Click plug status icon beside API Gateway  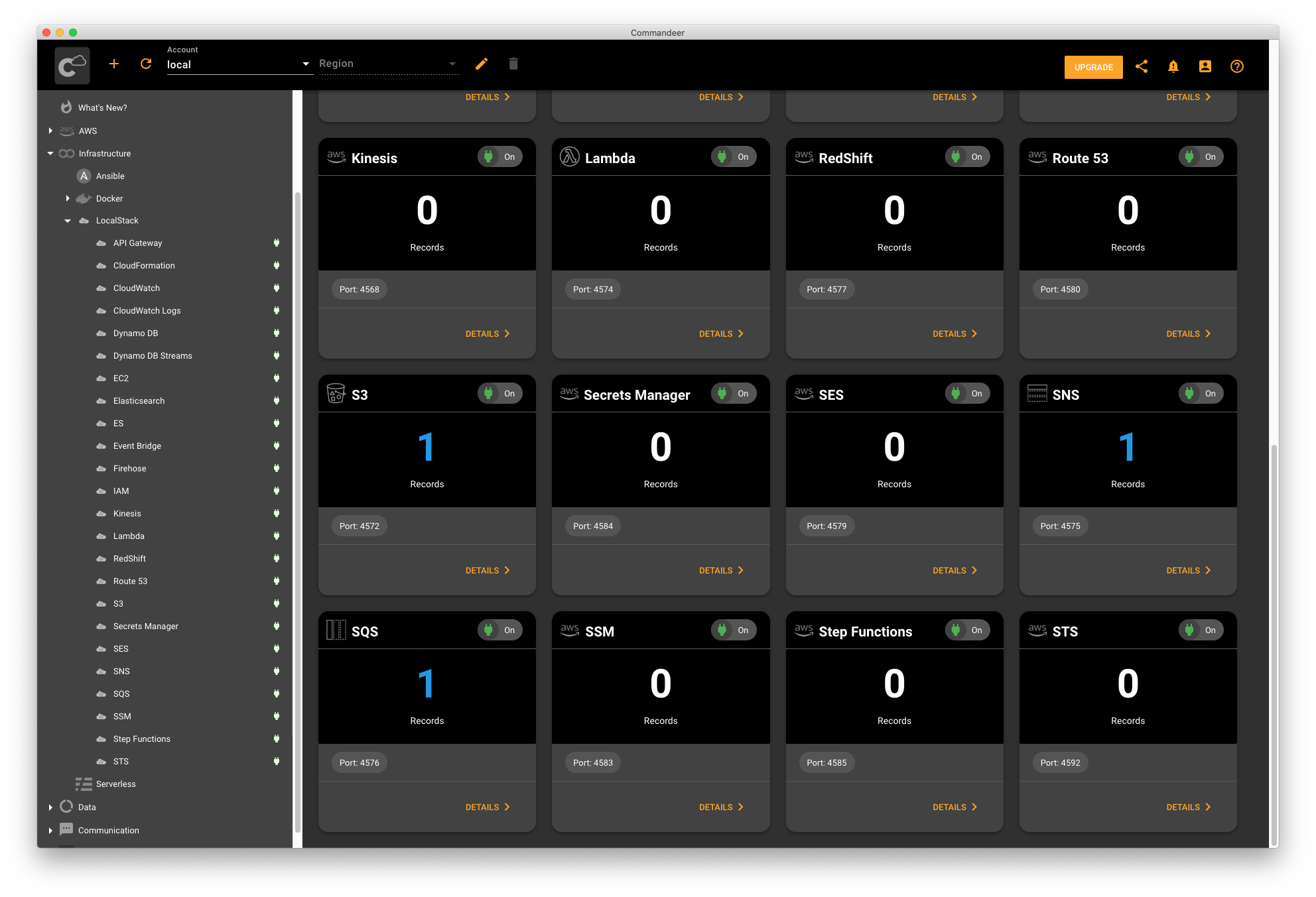[277, 243]
